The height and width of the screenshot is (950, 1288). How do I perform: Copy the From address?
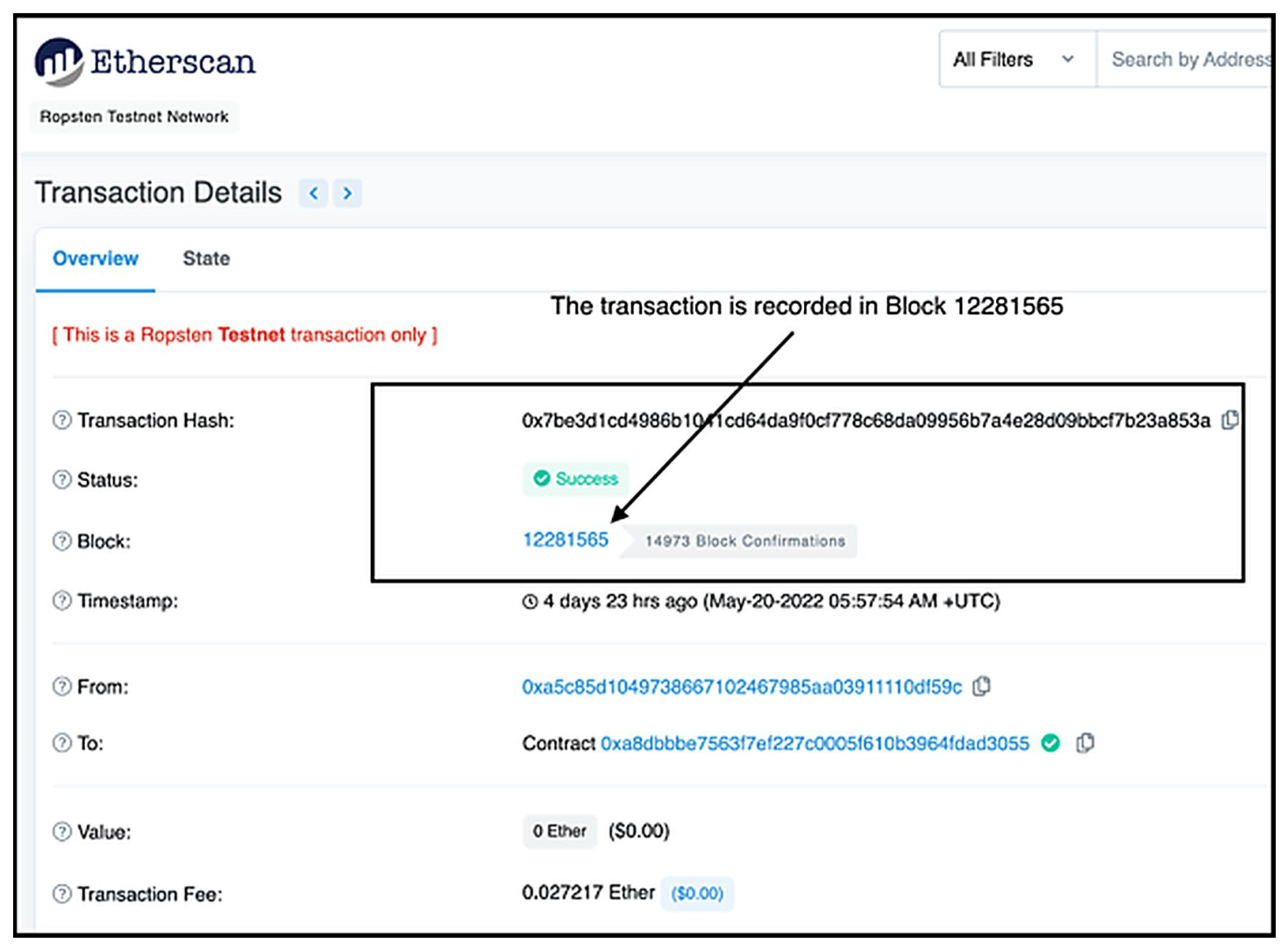pyautogui.click(x=982, y=686)
